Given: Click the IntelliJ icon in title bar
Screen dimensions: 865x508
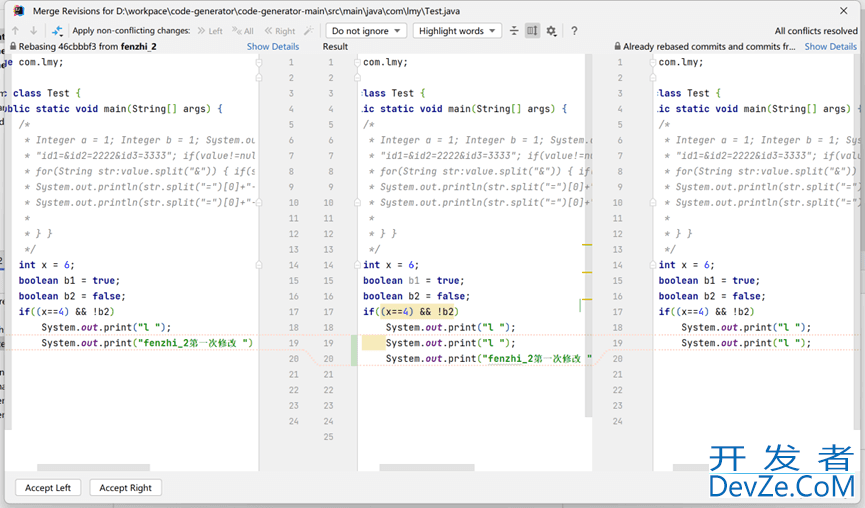Looking at the screenshot, I should 19,10.
